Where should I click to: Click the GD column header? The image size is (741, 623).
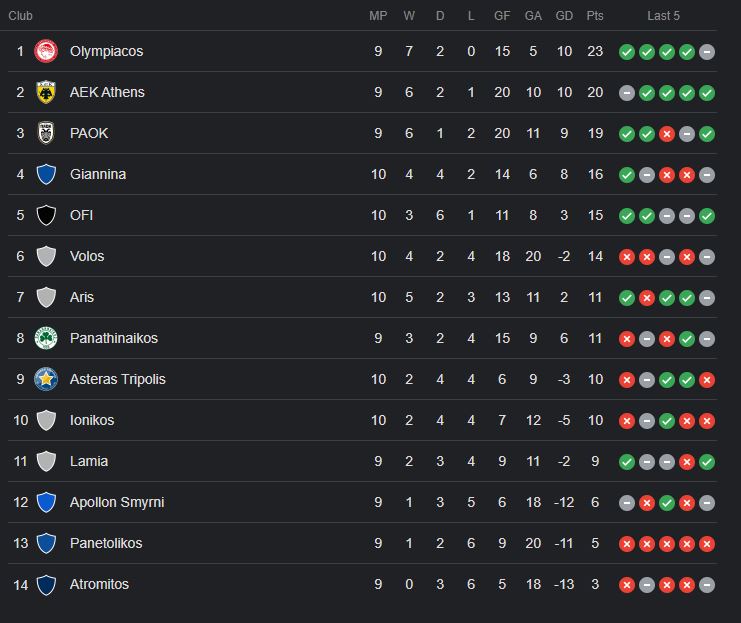(564, 16)
